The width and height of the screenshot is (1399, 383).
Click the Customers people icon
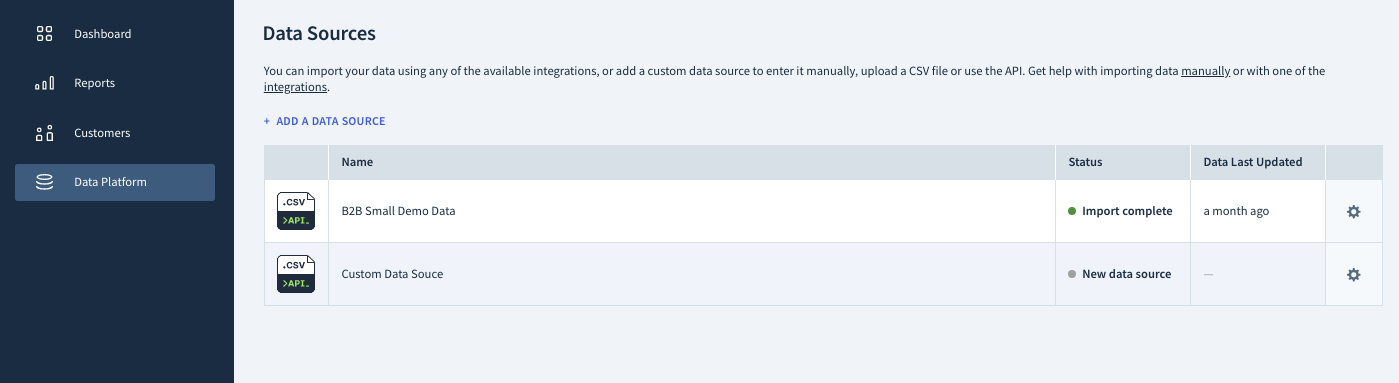(x=44, y=133)
